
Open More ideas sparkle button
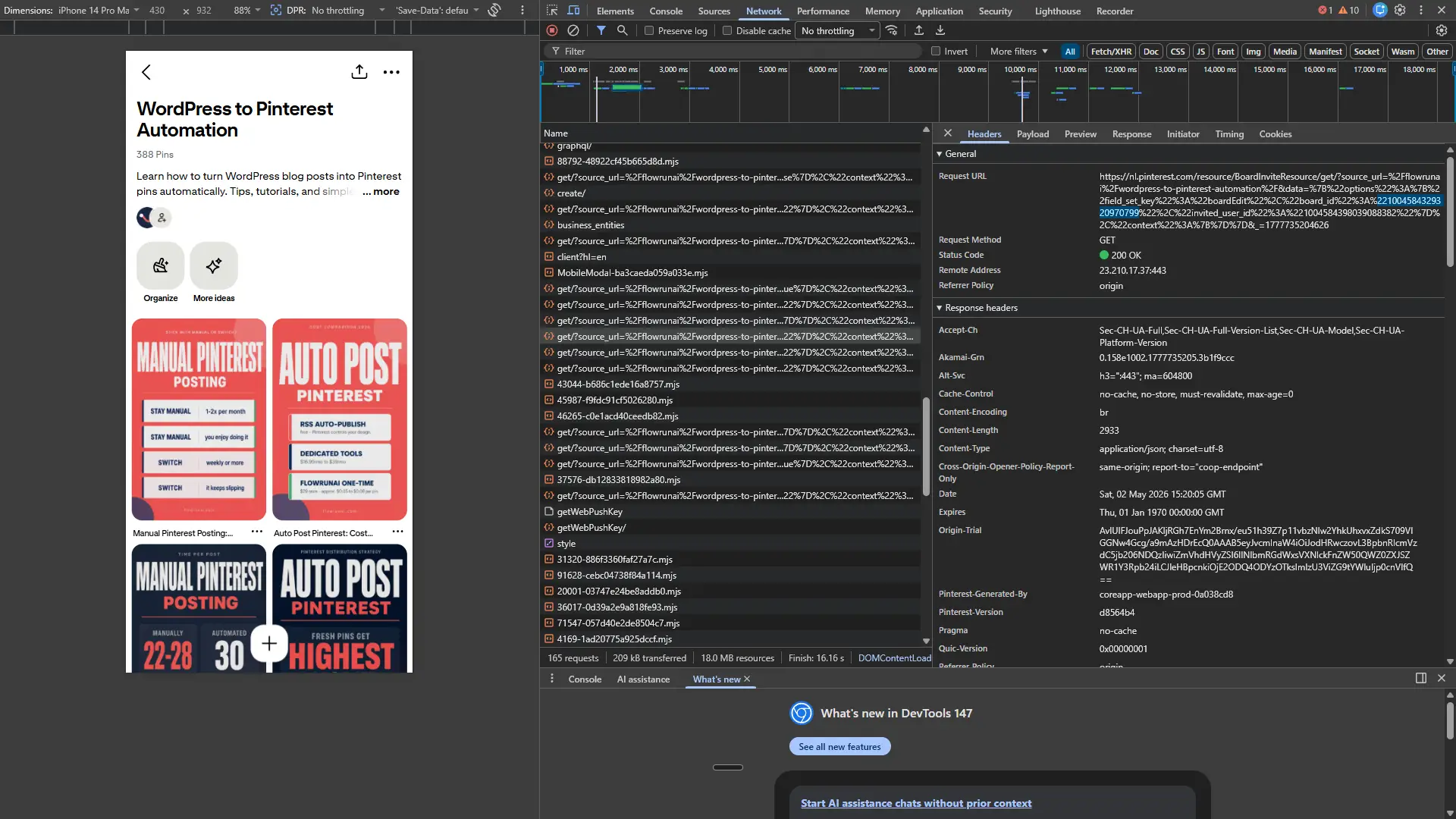pyautogui.click(x=214, y=265)
